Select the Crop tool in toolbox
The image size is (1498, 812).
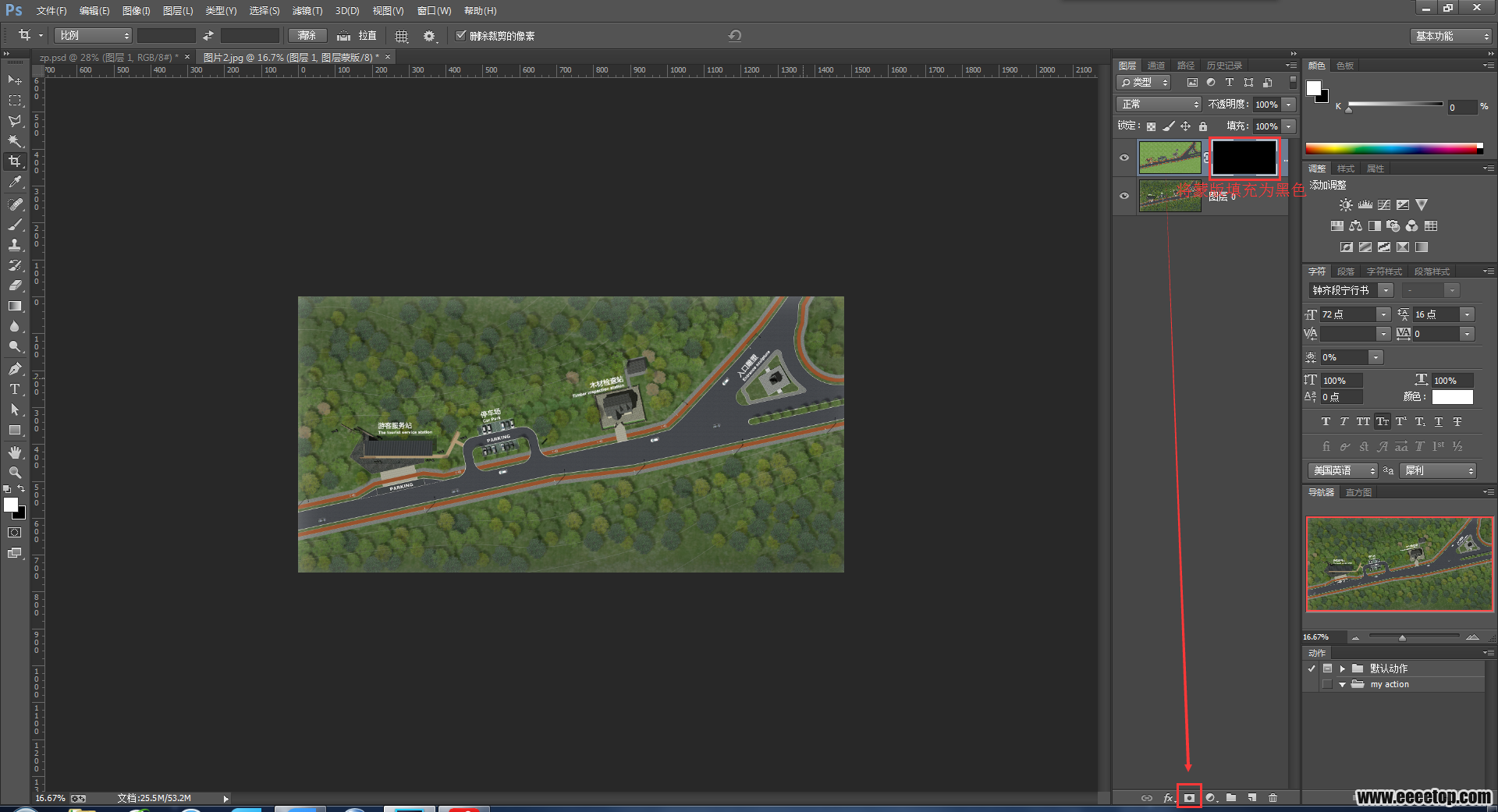click(15, 161)
